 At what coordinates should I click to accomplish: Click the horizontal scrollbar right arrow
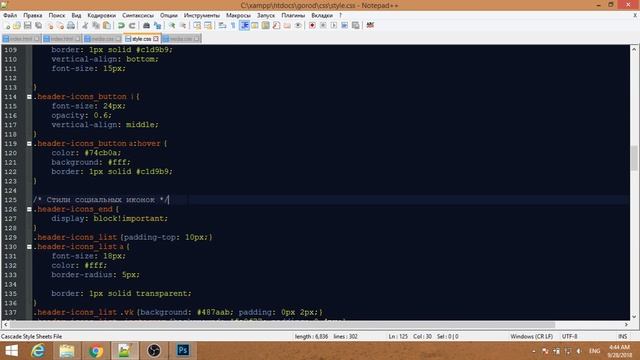pos(626,324)
